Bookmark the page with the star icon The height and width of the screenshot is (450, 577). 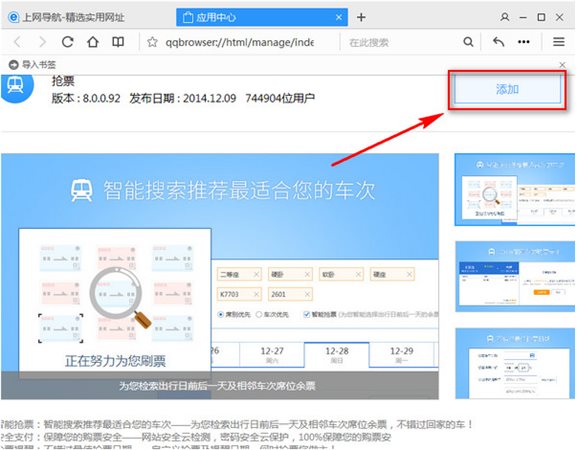(152, 42)
